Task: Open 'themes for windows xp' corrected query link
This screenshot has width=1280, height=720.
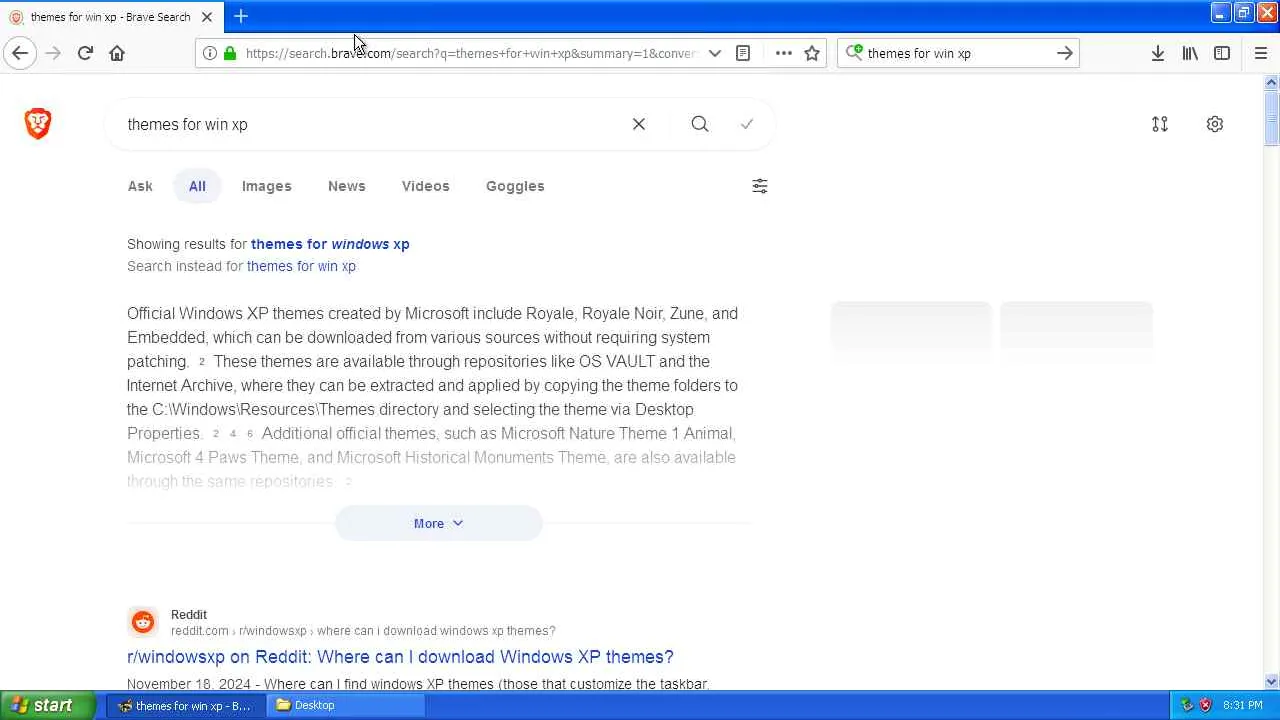Action: click(330, 244)
